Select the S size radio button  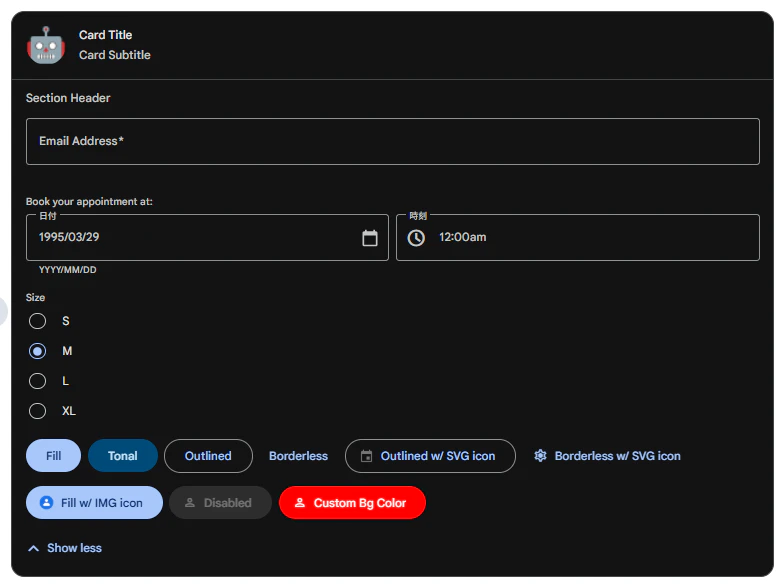37,321
